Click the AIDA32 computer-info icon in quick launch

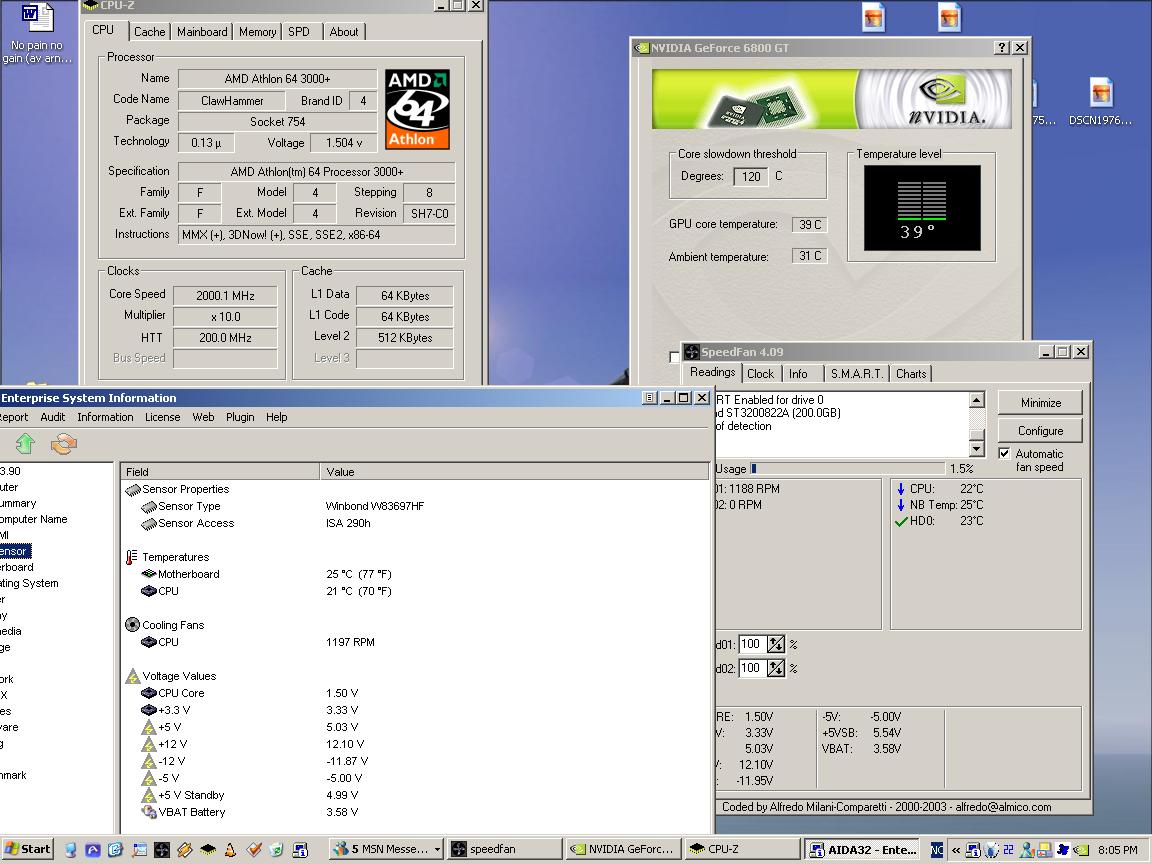click(x=300, y=849)
